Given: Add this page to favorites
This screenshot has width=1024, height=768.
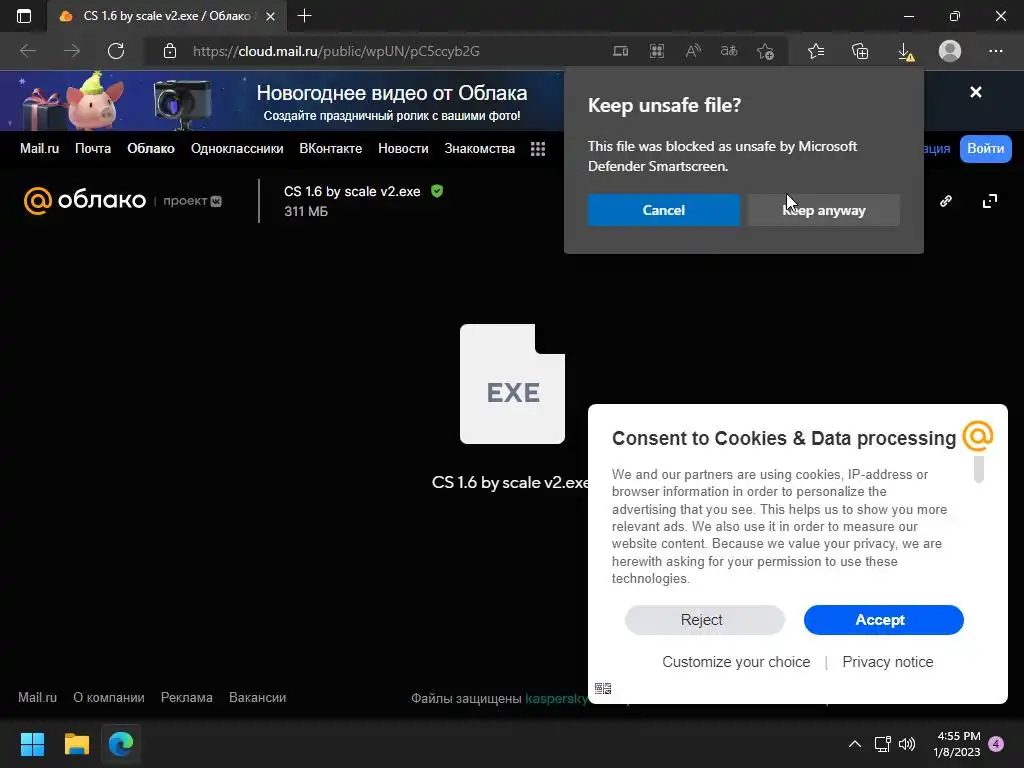Looking at the screenshot, I should point(765,51).
